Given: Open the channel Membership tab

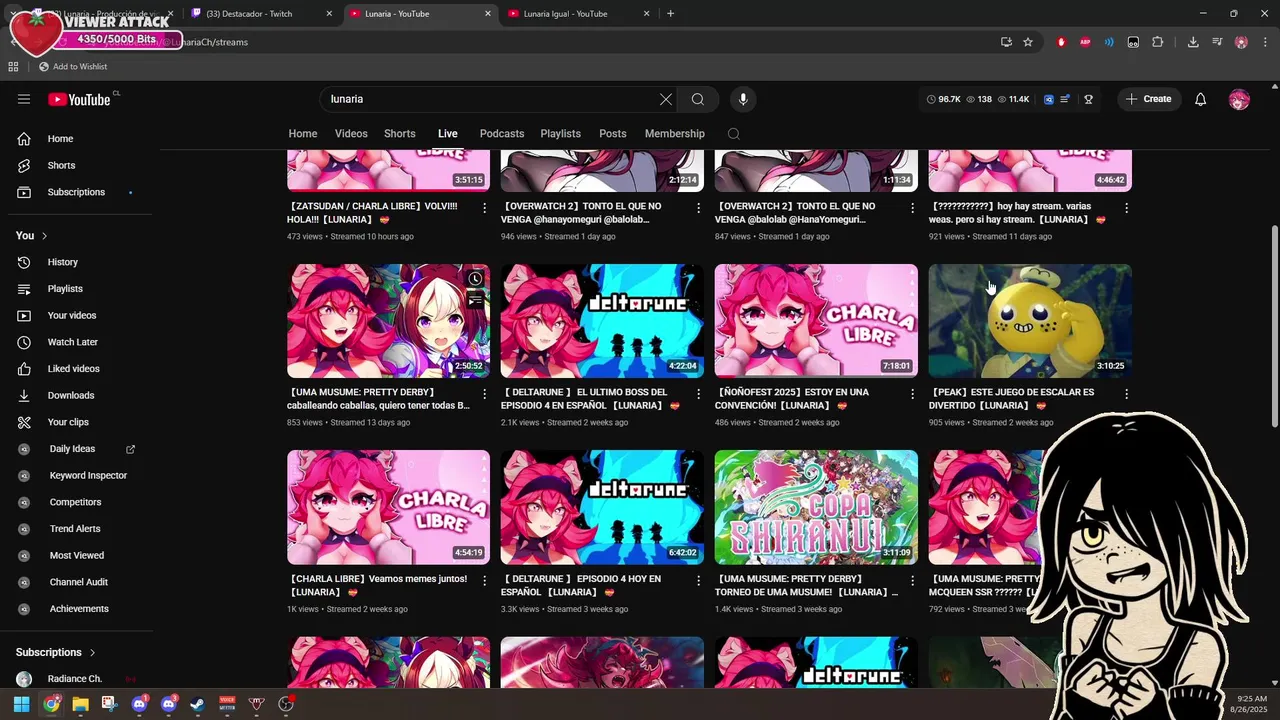Looking at the screenshot, I should tap(675, 134).
